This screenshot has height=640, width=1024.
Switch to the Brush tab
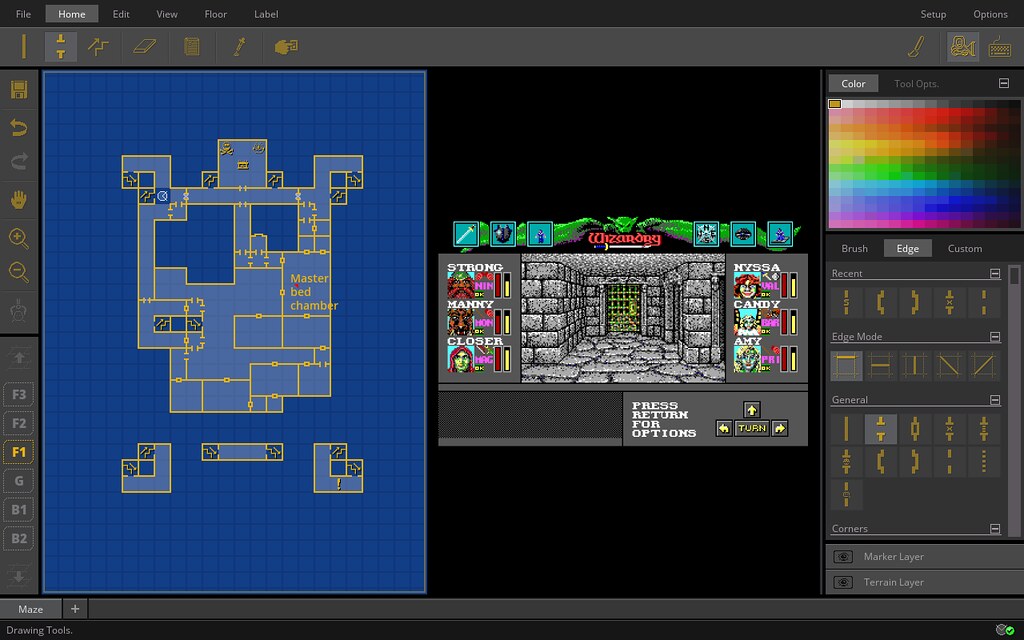854,248
